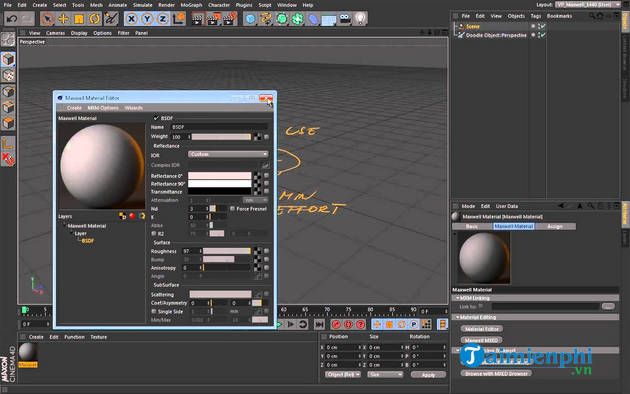630x394 pixels.
Task: Open the Object (Rel) dropdown
Action: tap(343, 374)
